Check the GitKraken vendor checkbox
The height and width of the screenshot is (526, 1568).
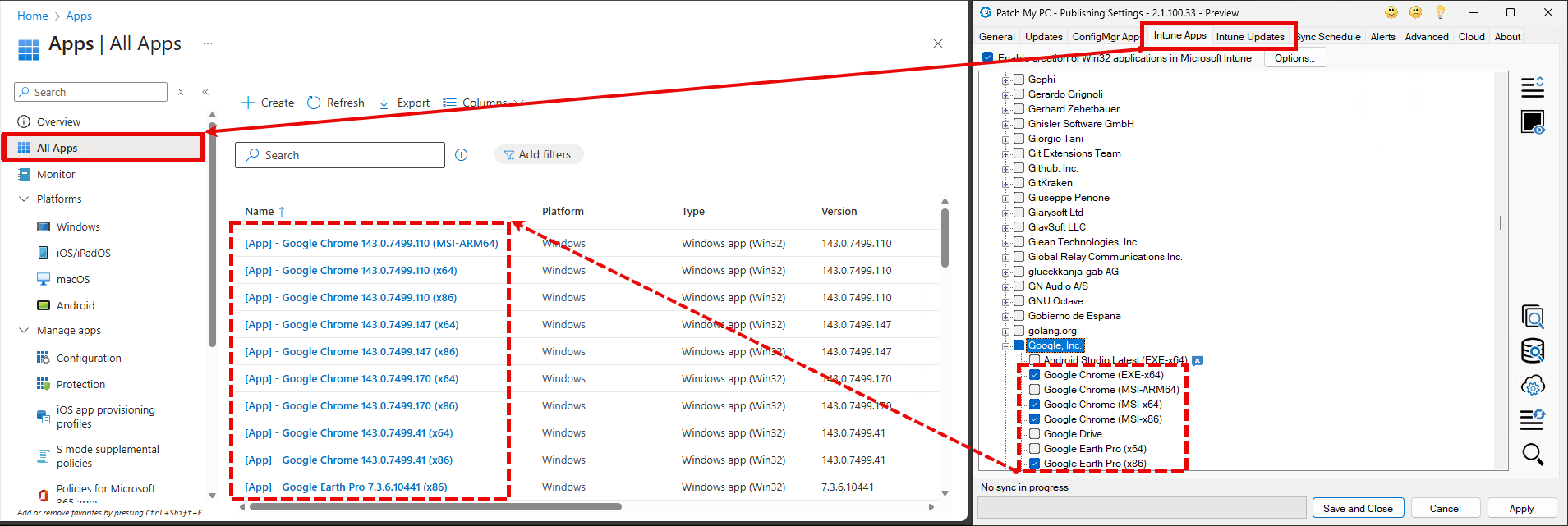1019,183
